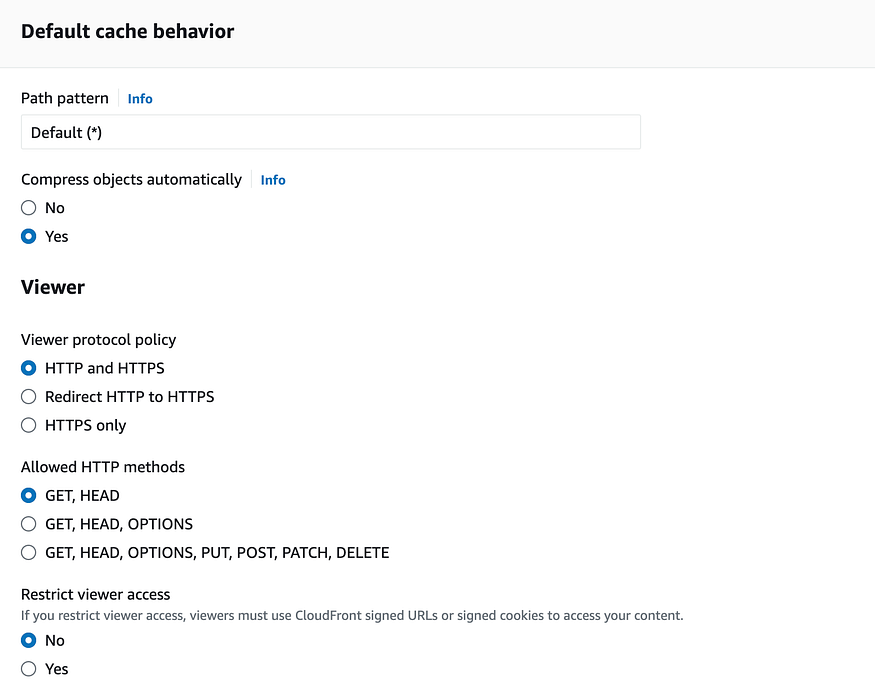Click the Restrict viewer access label
The image size is (875, 692).
(96, 594)
